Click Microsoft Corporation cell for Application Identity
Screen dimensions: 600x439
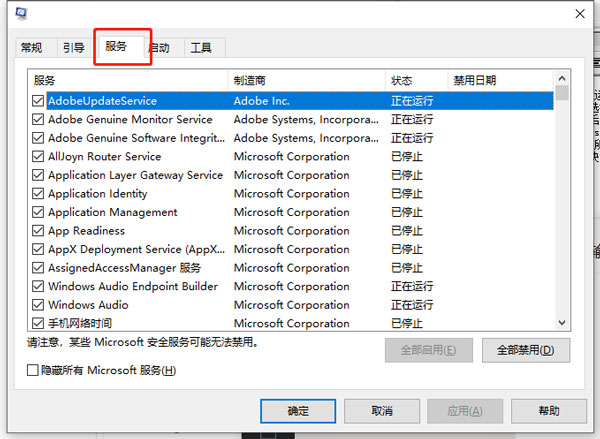pyautogui.click(x=292, y=194)
